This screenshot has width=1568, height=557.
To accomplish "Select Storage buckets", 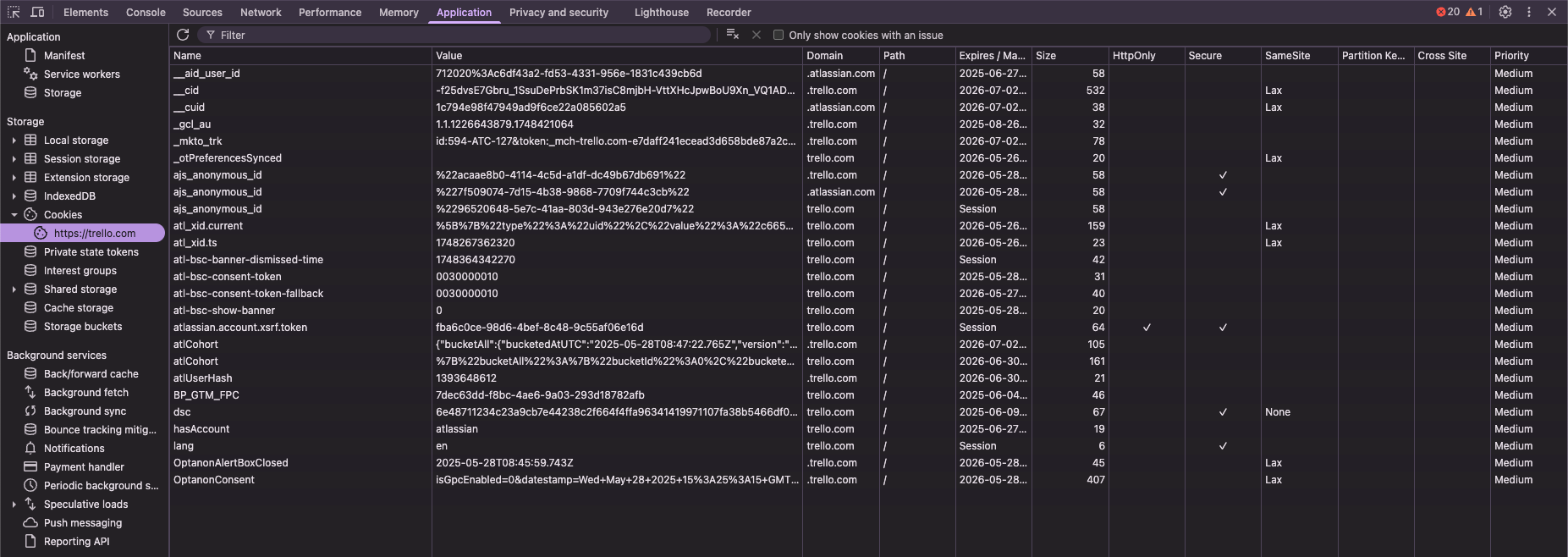I will coord(83,327).
